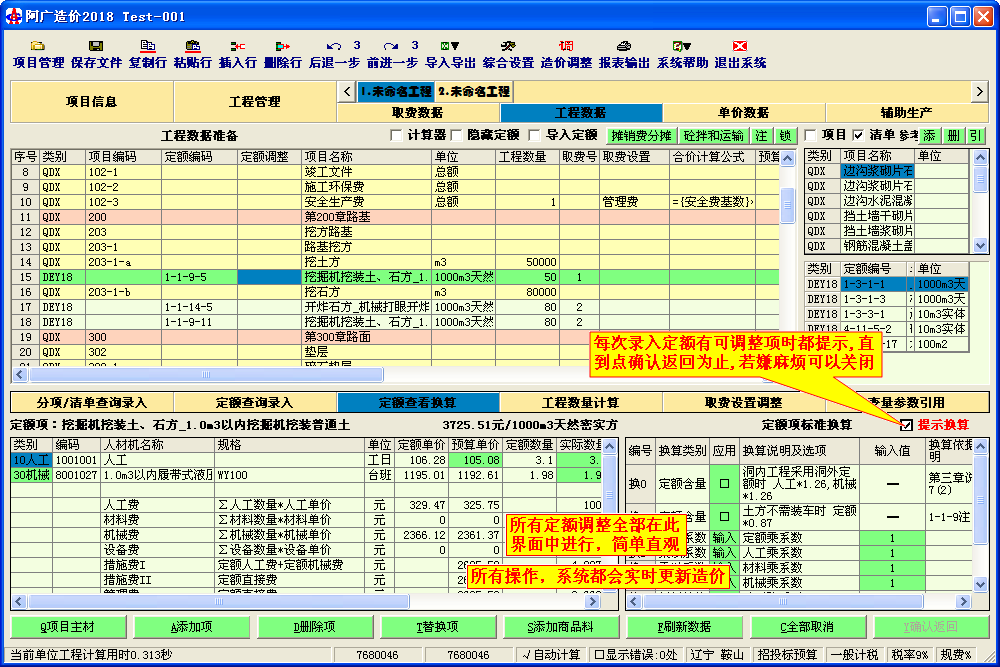The height and width of the screenshot is (667, 1000).
Task: Select 定额查询录入 tab
Action: point(255,402)
